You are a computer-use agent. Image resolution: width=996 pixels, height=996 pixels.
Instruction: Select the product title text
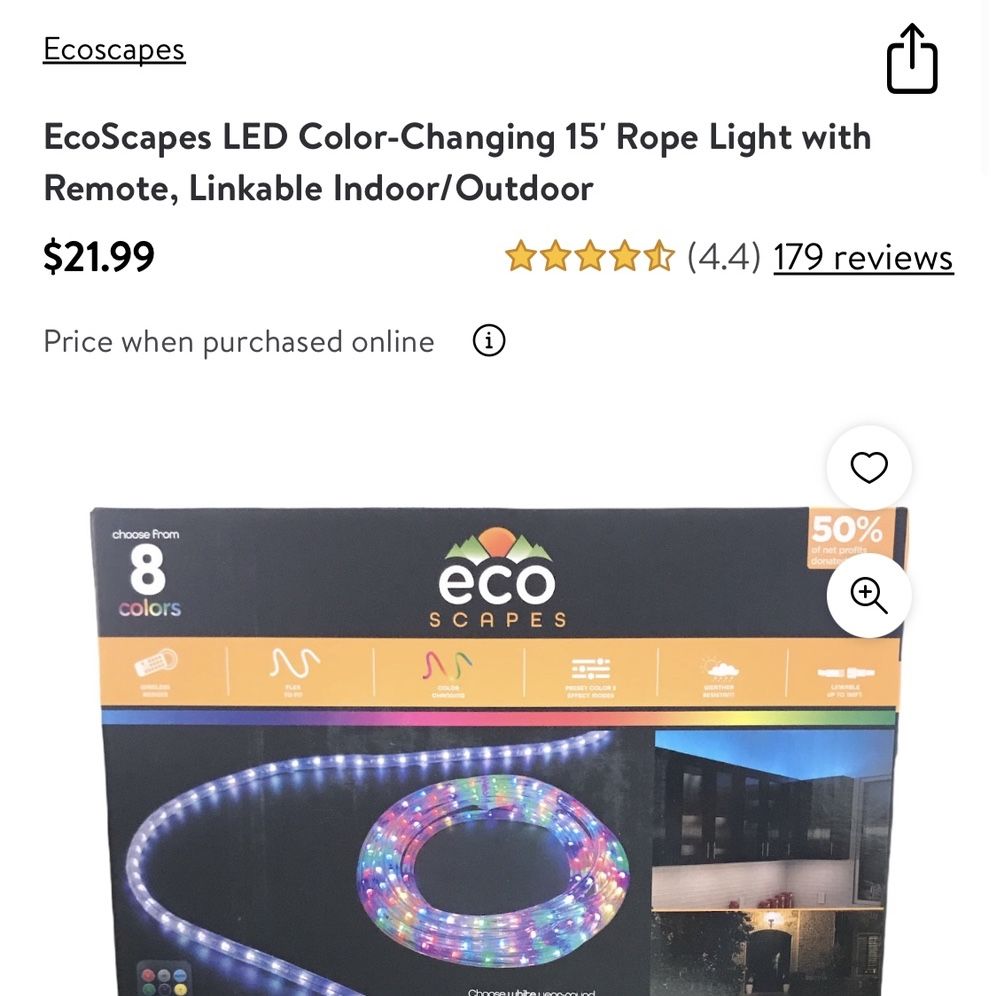pos(457,163)
